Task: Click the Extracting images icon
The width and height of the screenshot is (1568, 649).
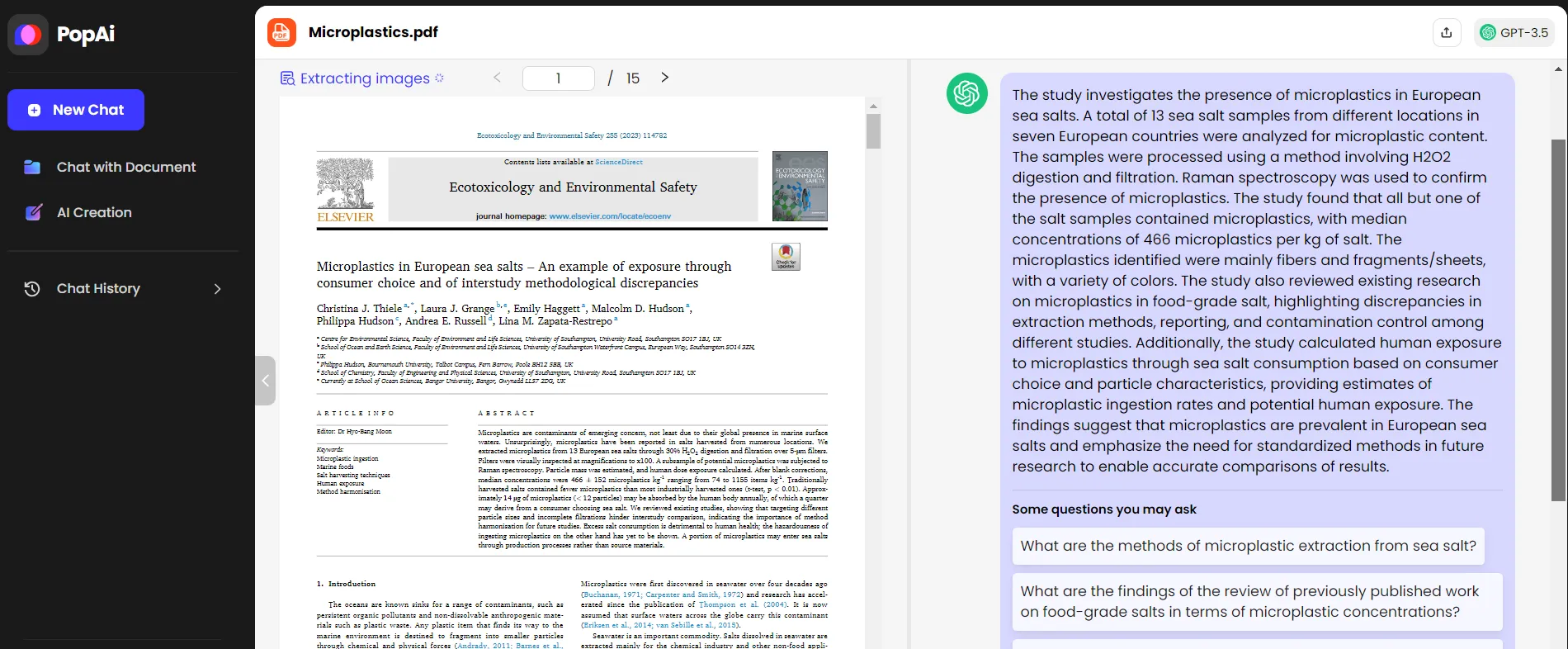Action: click(287, 78)
